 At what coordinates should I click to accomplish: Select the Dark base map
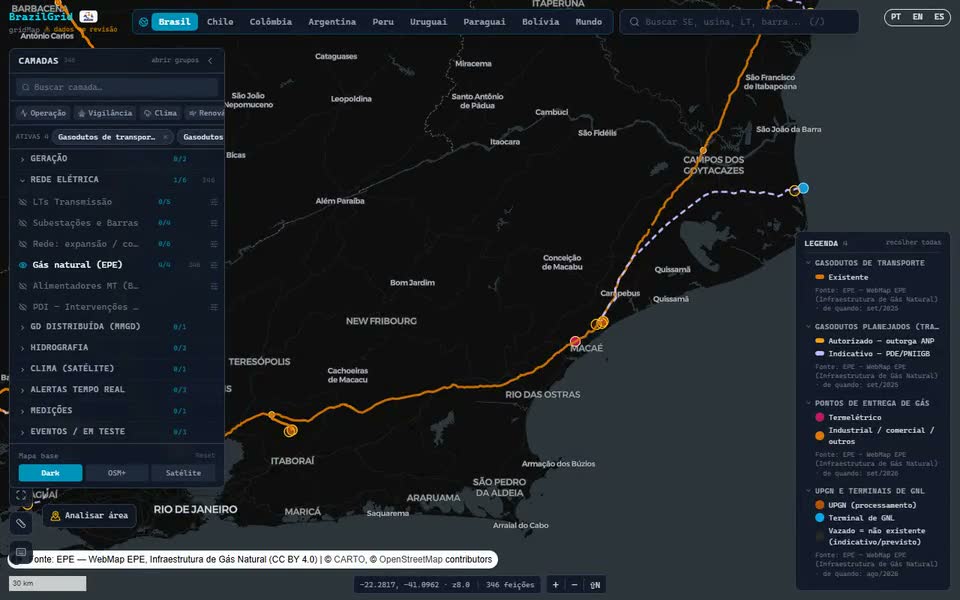[x=50, y=473]
